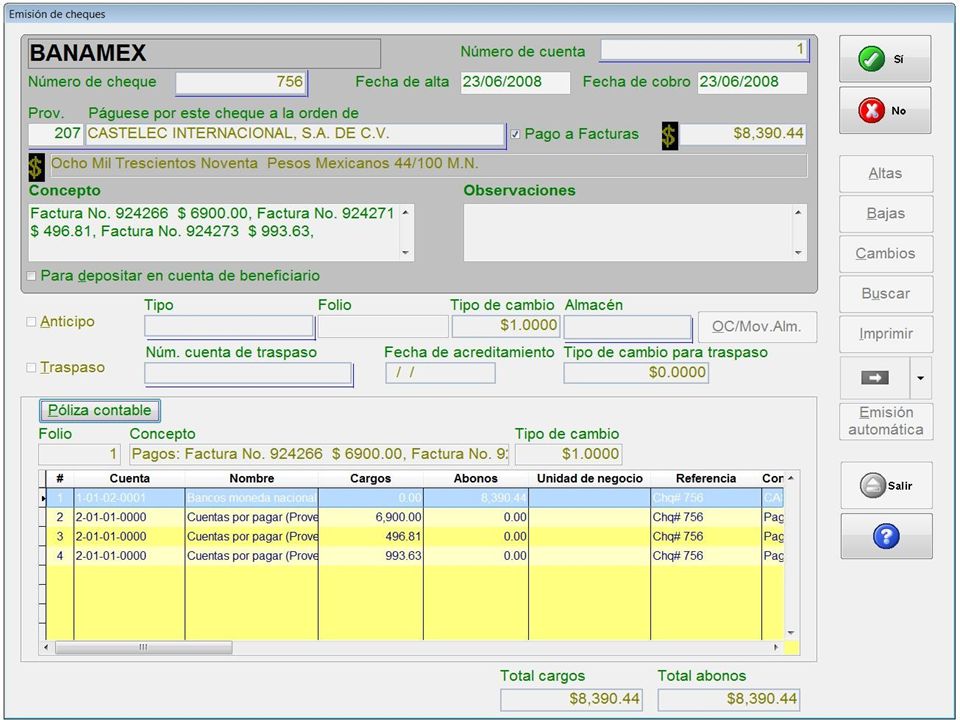Click the Bajas button
Image resolution: width=960 pixels, height=720 pixels.
click(886, 214)
